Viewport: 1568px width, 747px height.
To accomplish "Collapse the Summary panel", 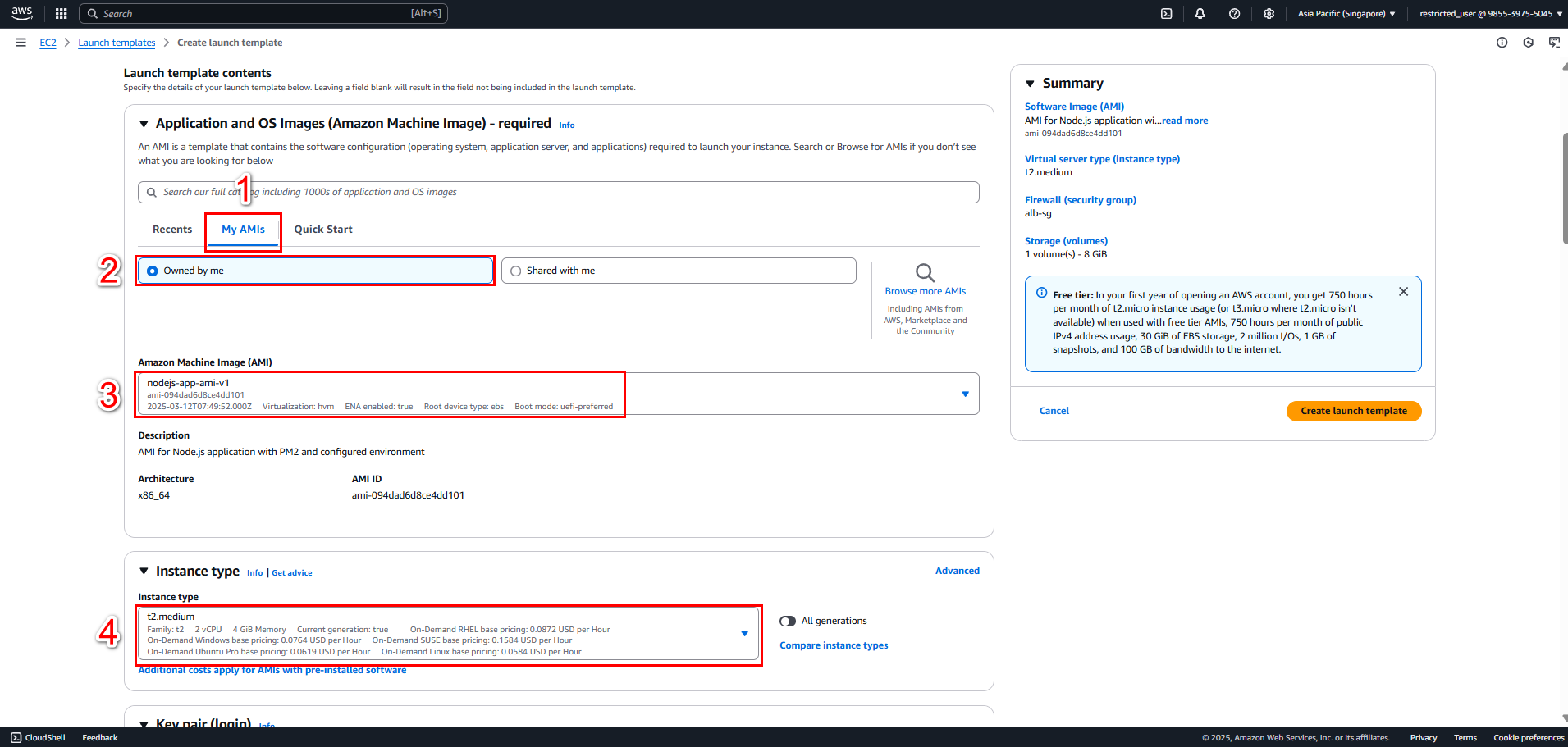I will (1030, 84).
